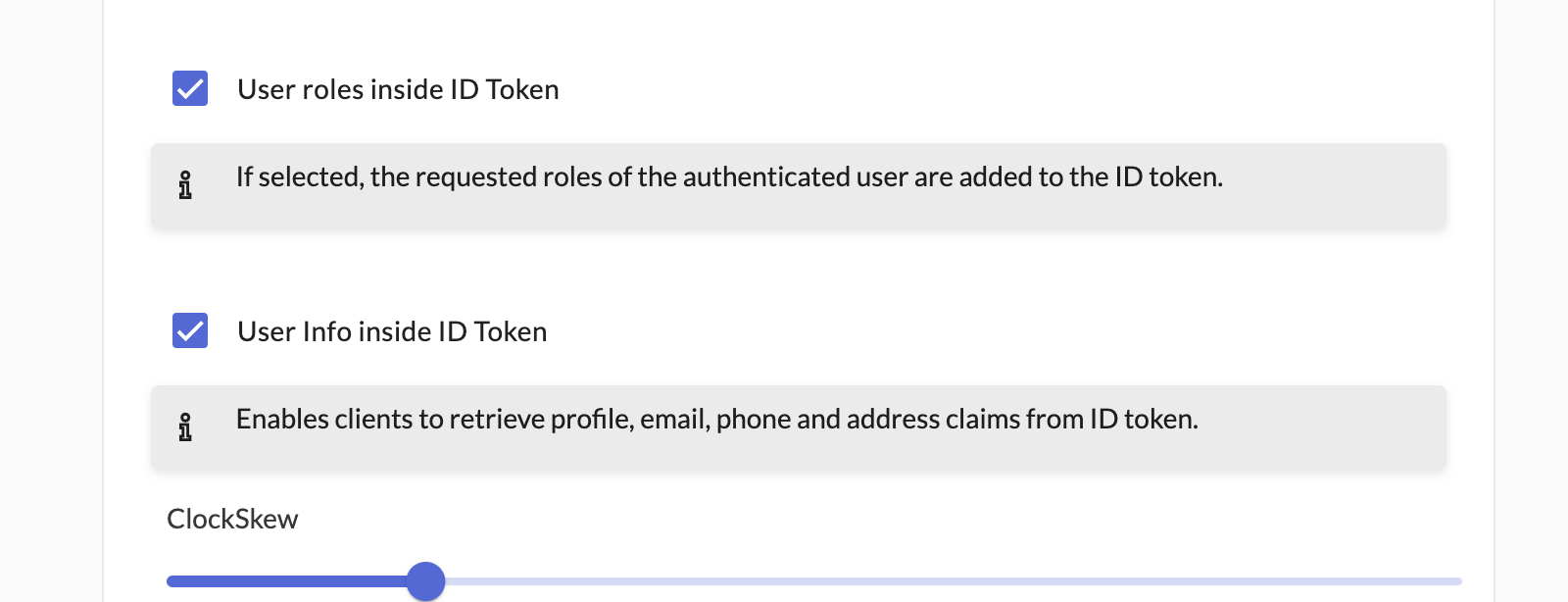The width and height of the screenshot is (1568, 602).
Task: Click the "User roles inside ID Token" label
Action: point(398,89)
